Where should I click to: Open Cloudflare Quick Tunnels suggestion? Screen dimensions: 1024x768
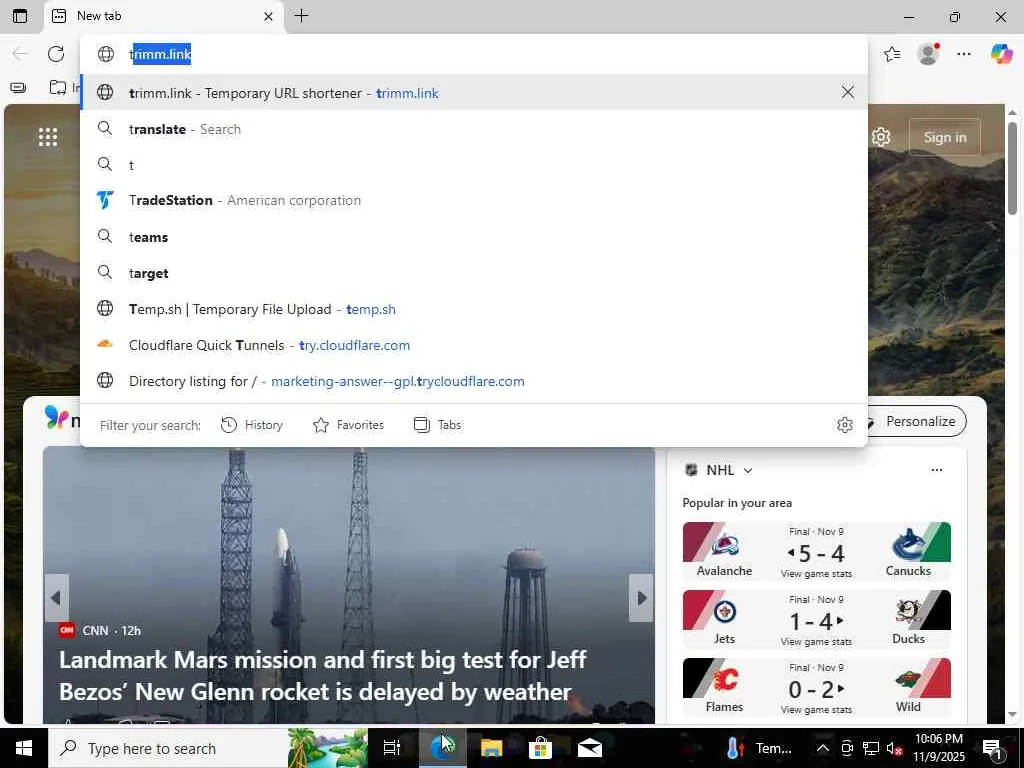(x=473, y=345)
